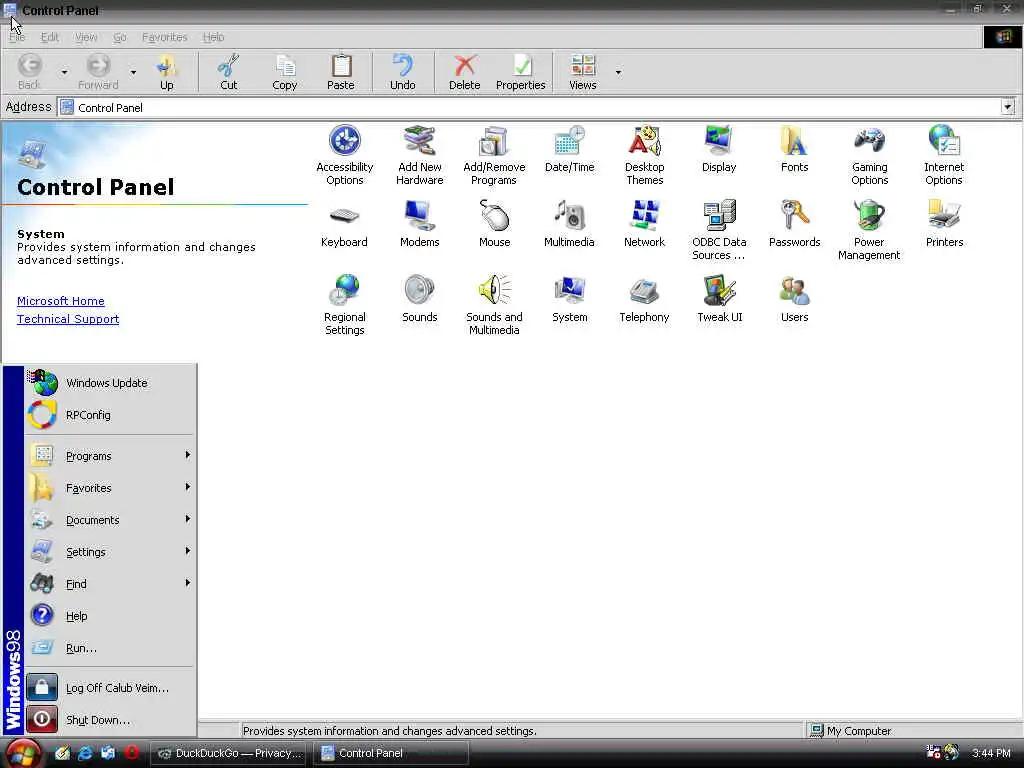Open Power Management icon

pos(869,230)
